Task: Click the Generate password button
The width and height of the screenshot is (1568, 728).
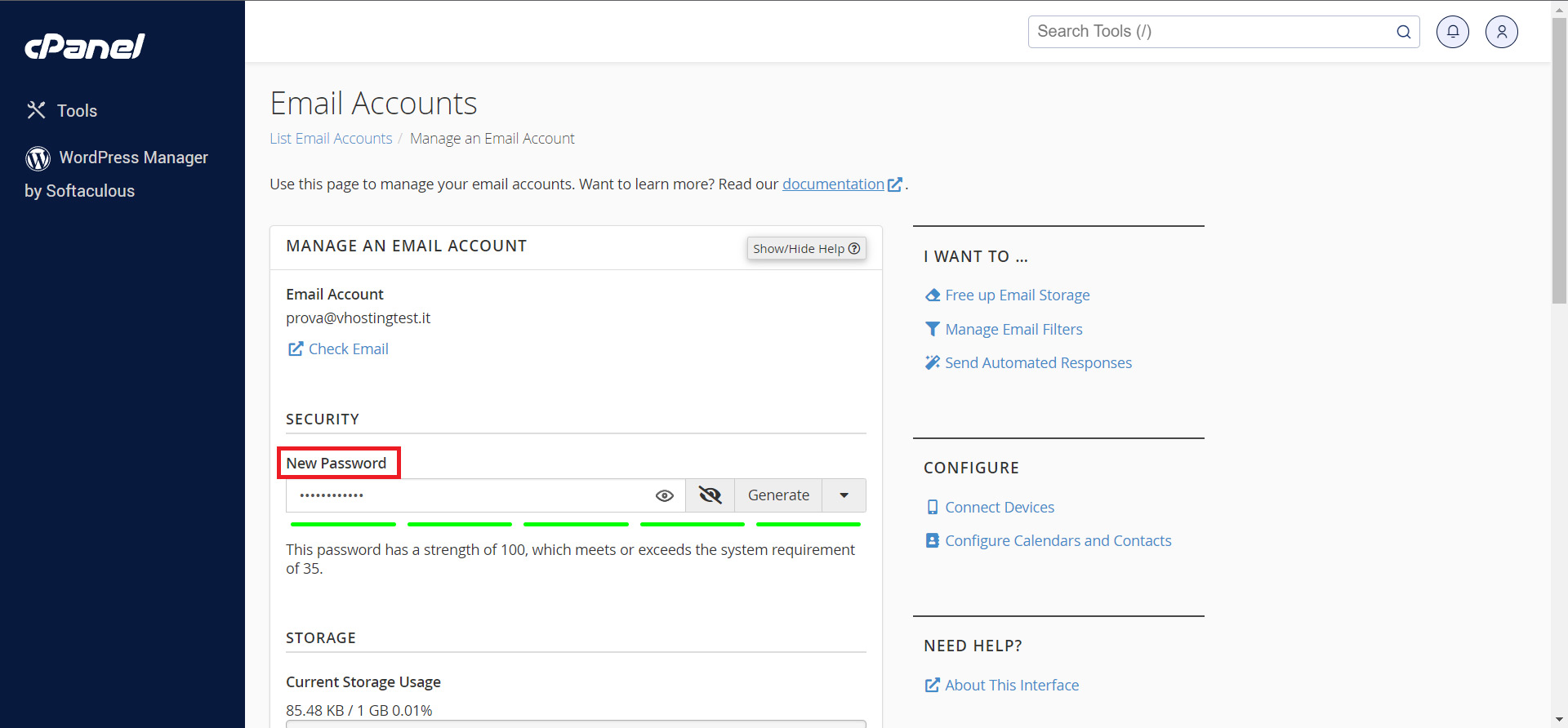Action: pyautogui.click(x=778, y=495)
